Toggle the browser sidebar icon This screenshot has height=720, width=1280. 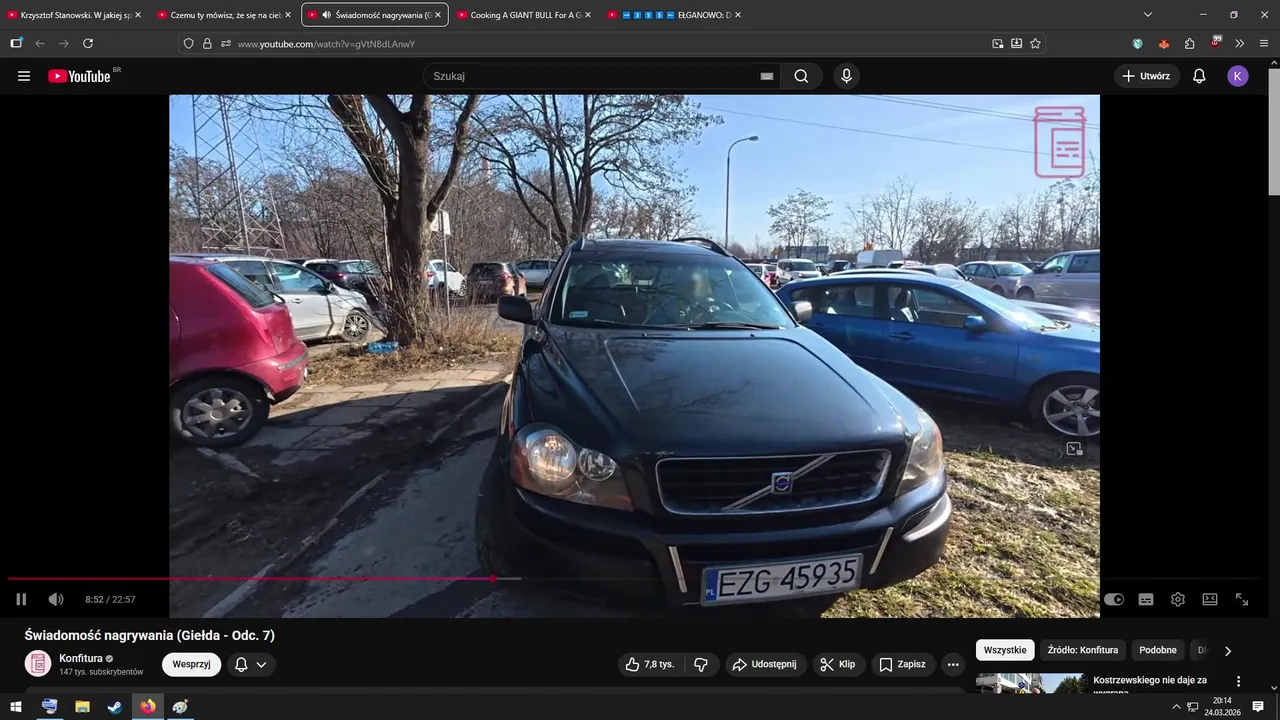point(16,43)
